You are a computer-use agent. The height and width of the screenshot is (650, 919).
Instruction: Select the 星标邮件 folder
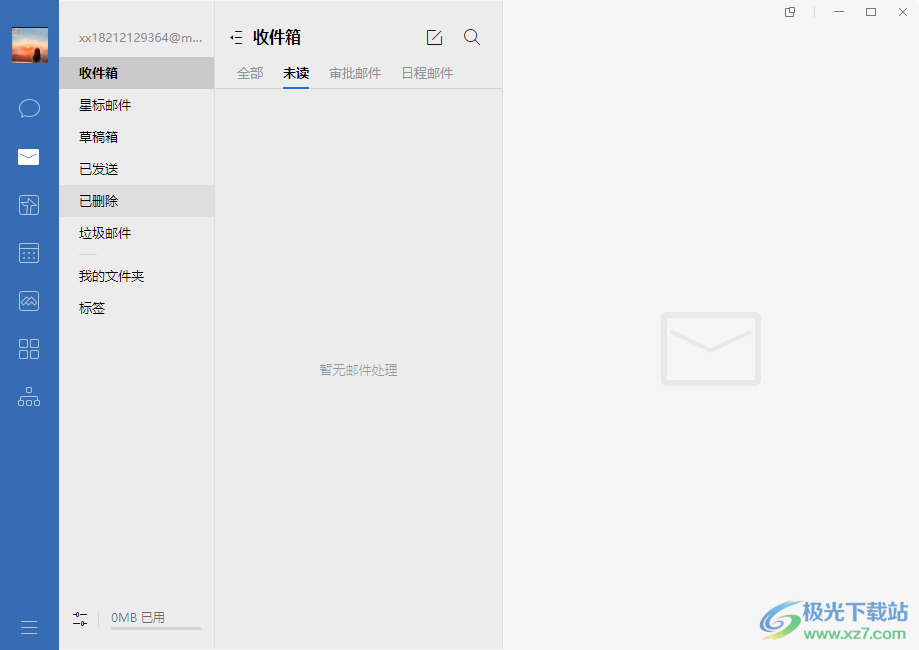pos(103,105)
